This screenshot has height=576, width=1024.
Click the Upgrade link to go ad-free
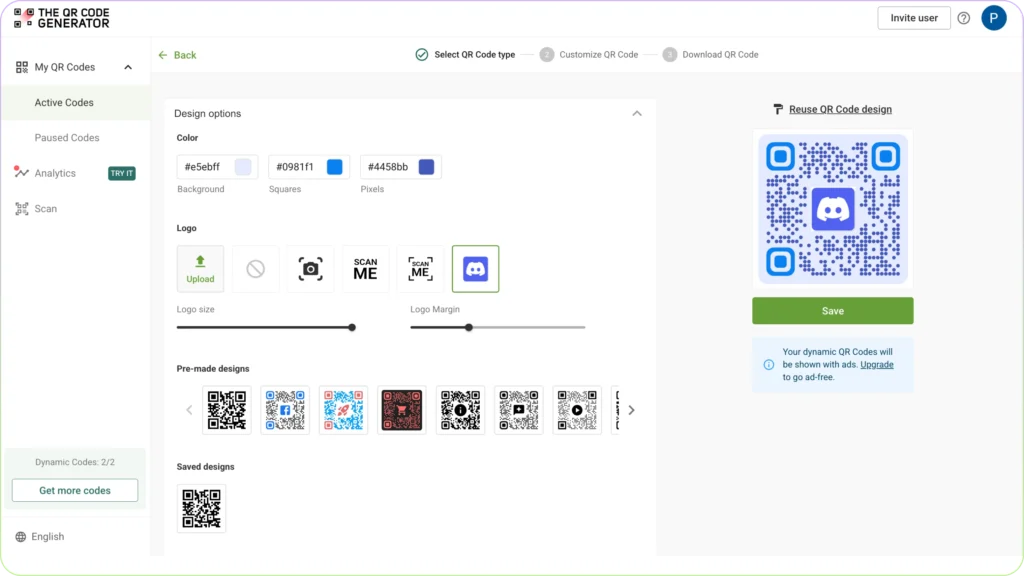pyautogui.click(x=877, y=364)
